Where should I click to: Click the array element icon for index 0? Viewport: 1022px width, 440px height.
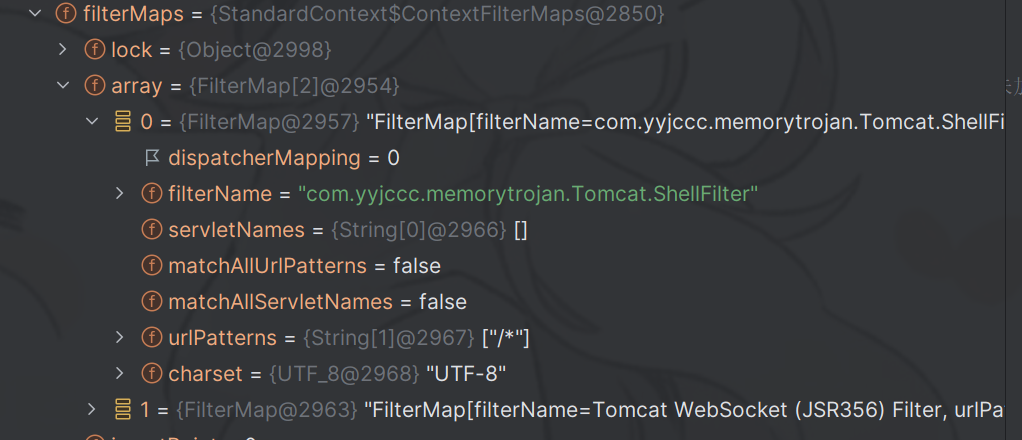click(x=124, y=122)
